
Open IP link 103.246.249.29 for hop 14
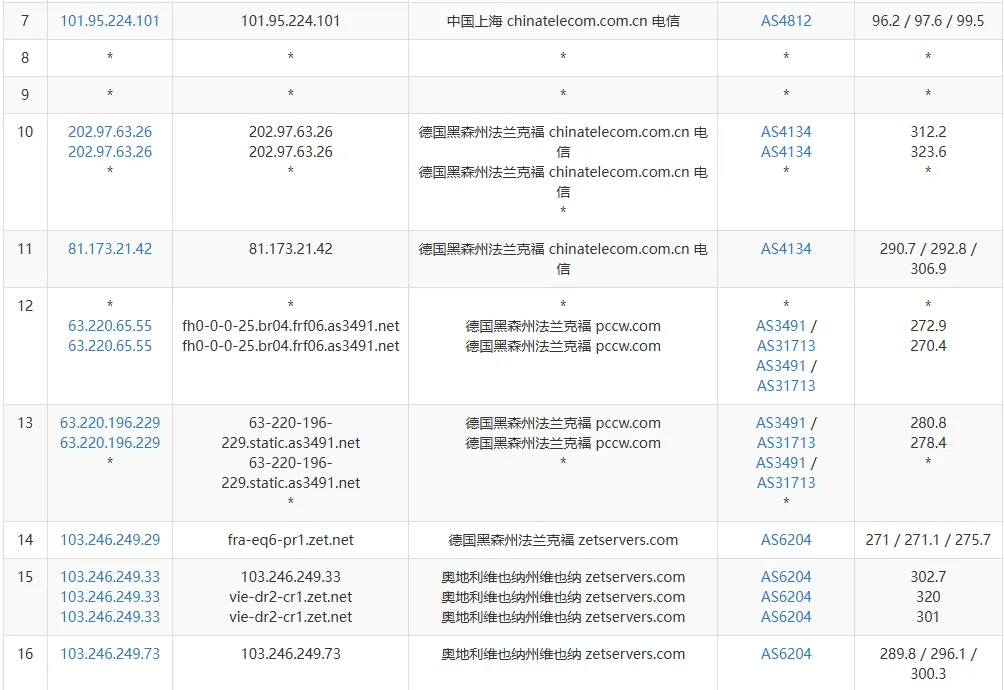(x=110, y=539)
